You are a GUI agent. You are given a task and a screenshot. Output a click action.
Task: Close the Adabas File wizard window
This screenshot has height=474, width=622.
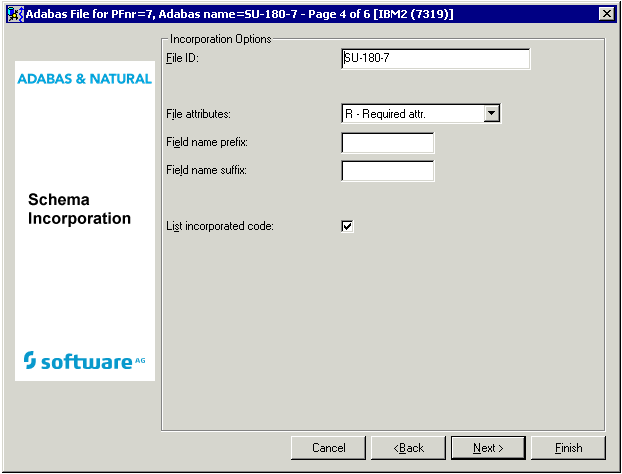tap(605, 13)
